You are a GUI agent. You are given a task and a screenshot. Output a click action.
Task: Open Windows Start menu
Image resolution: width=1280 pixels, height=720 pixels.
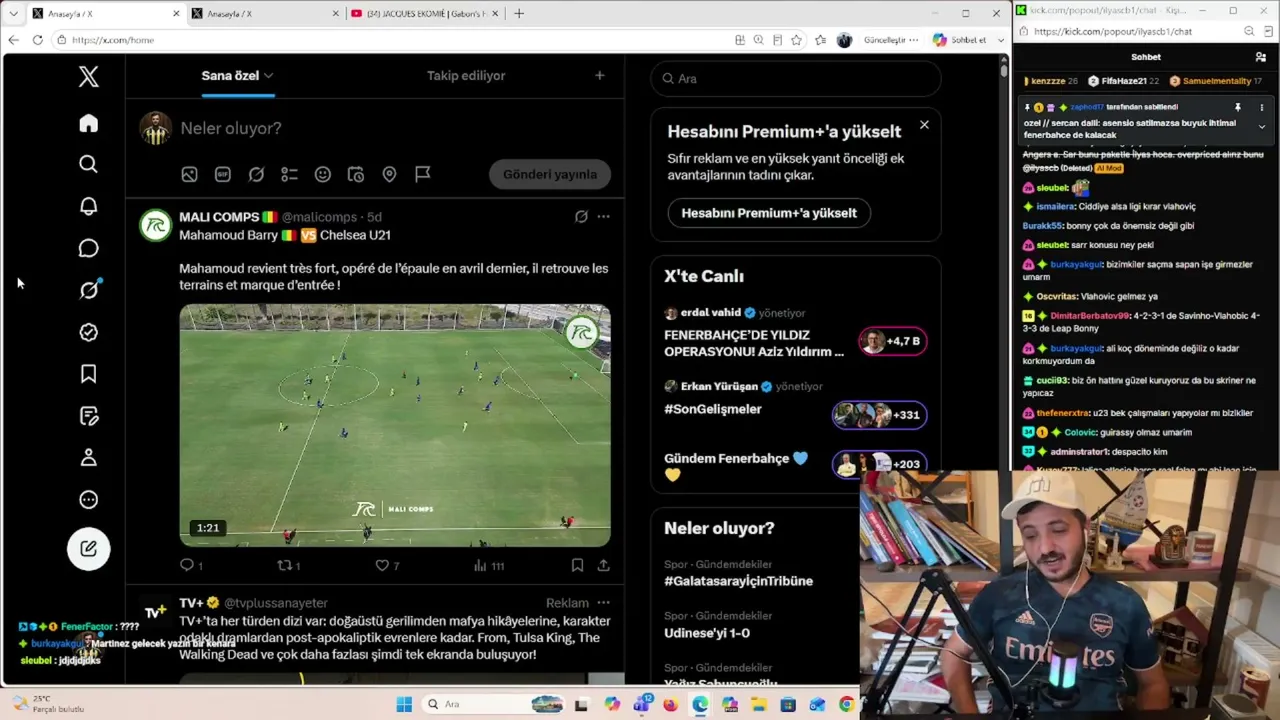(x=404, y=704)
